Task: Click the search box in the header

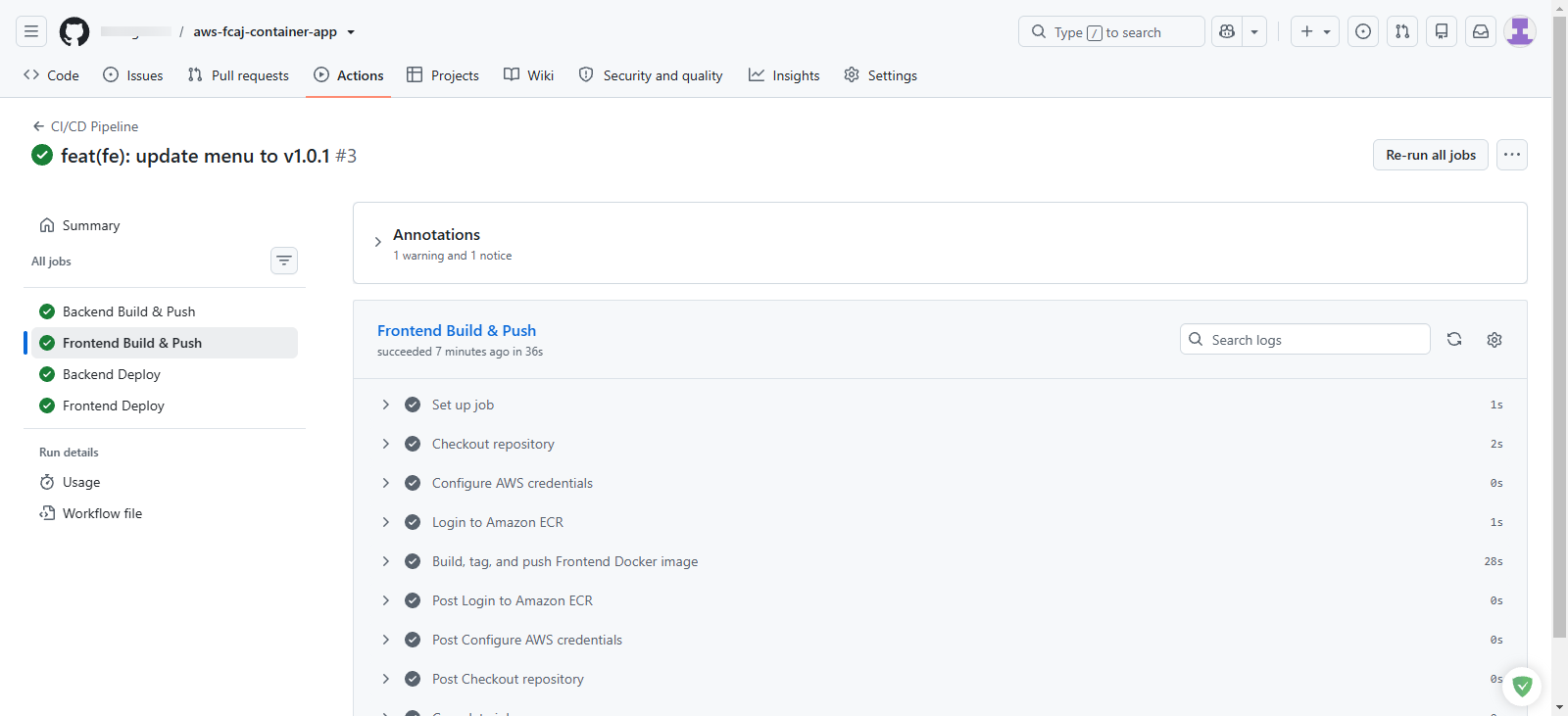Action: click(x=1111, y=31)
